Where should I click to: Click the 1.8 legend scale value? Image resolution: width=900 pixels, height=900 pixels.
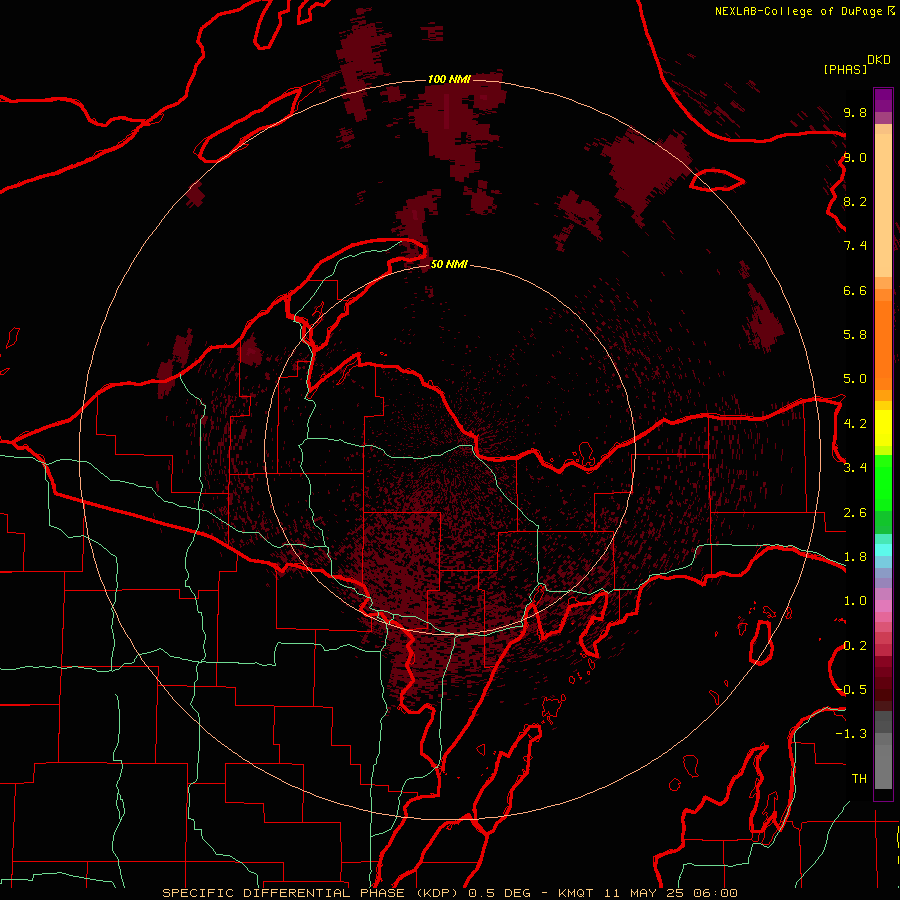(855, 557)
